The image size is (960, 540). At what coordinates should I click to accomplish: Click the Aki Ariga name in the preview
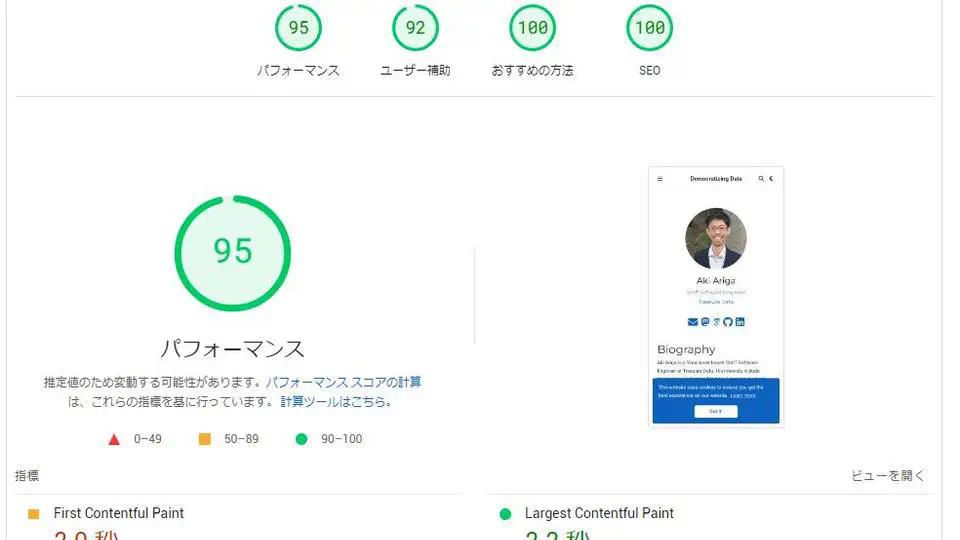(716, 280)
